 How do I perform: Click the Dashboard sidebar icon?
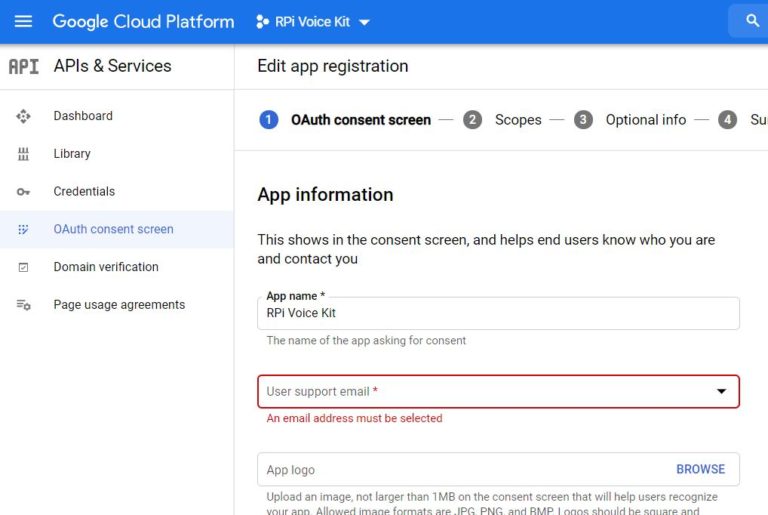tap(23, 116)
